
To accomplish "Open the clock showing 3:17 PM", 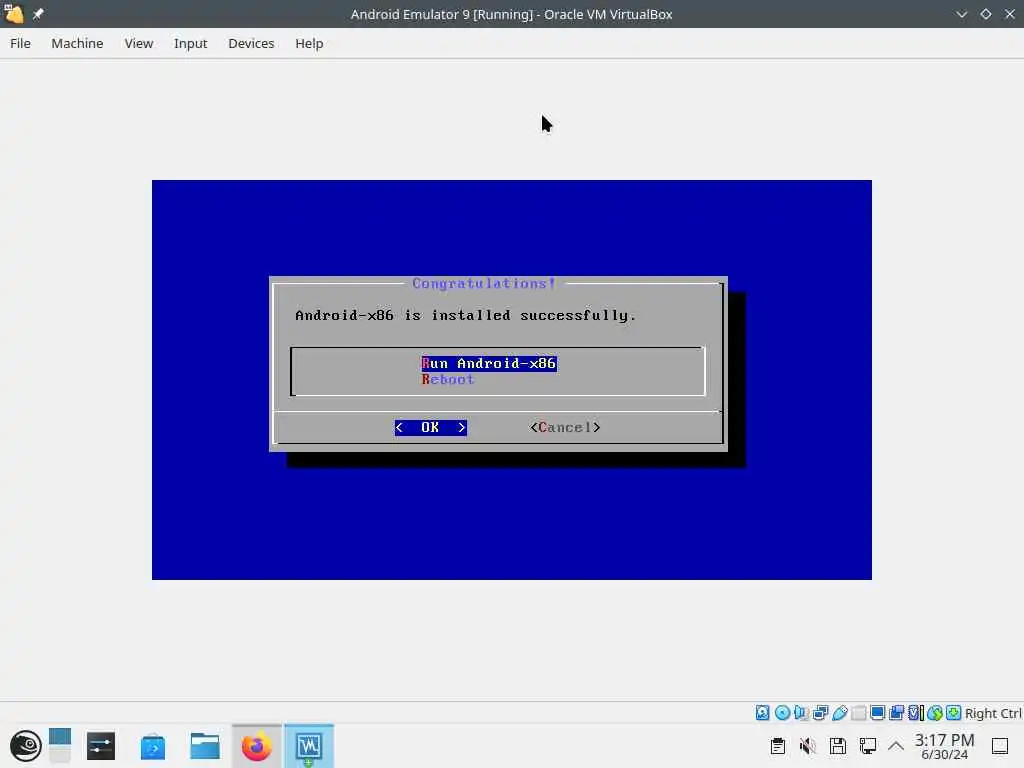I will [x=944, y=746].
